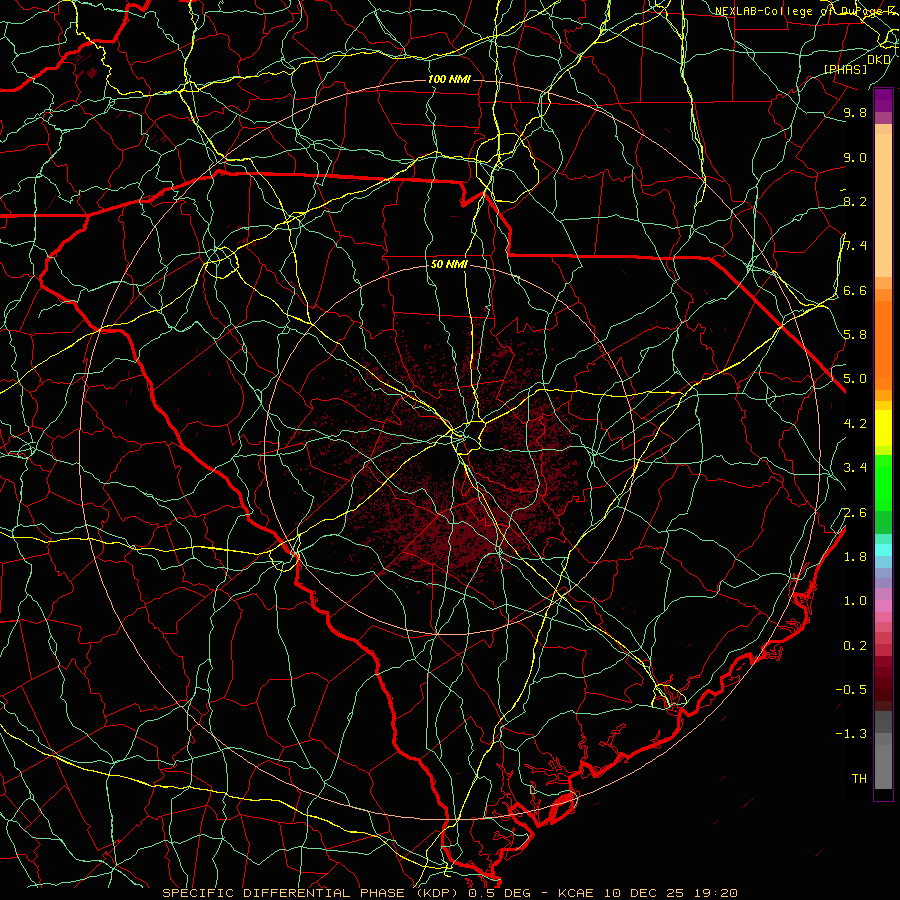Viewport: 900px width, 900px height.
Task: Click the "100 NMI" range ring label
Action: [449, 79]
